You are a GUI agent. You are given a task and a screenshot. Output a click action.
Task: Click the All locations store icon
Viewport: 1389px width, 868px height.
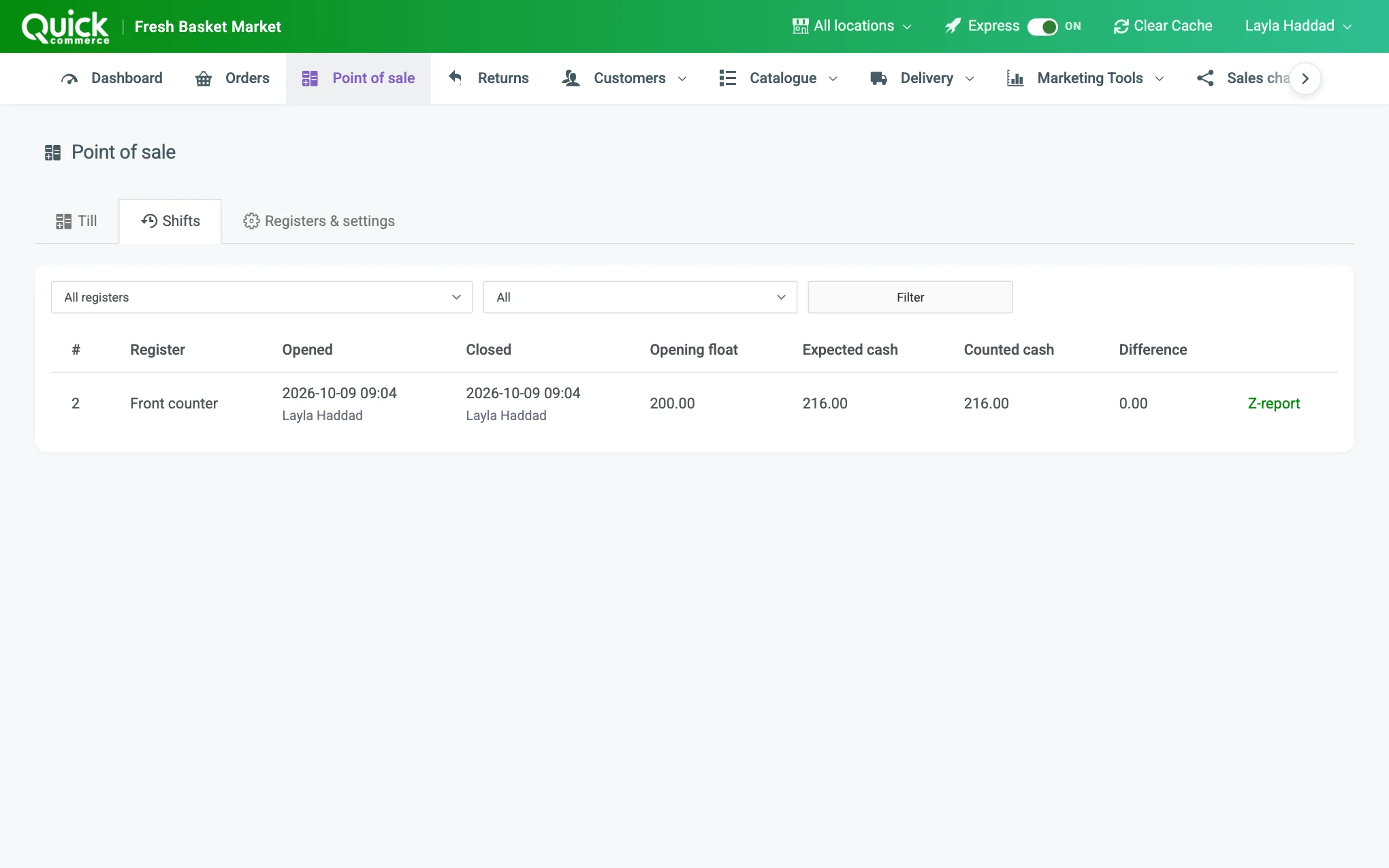(x=801, y=26)
